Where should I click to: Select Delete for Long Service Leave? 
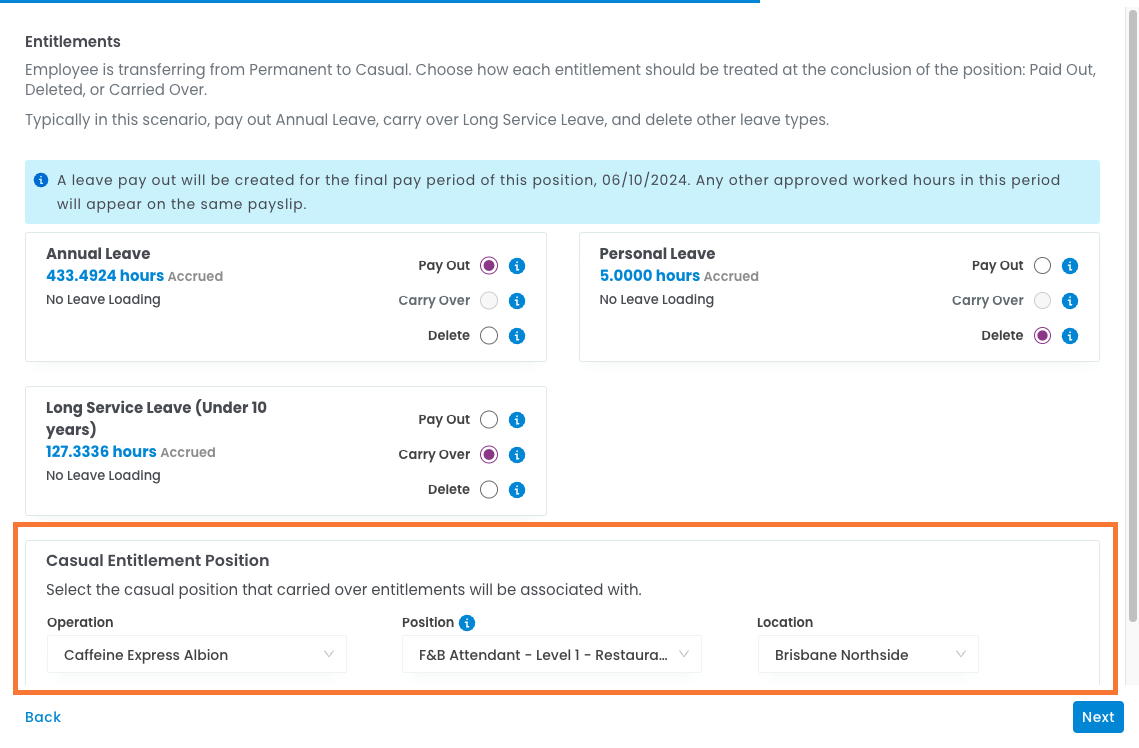pyautogui.click(x=489, y=490)
